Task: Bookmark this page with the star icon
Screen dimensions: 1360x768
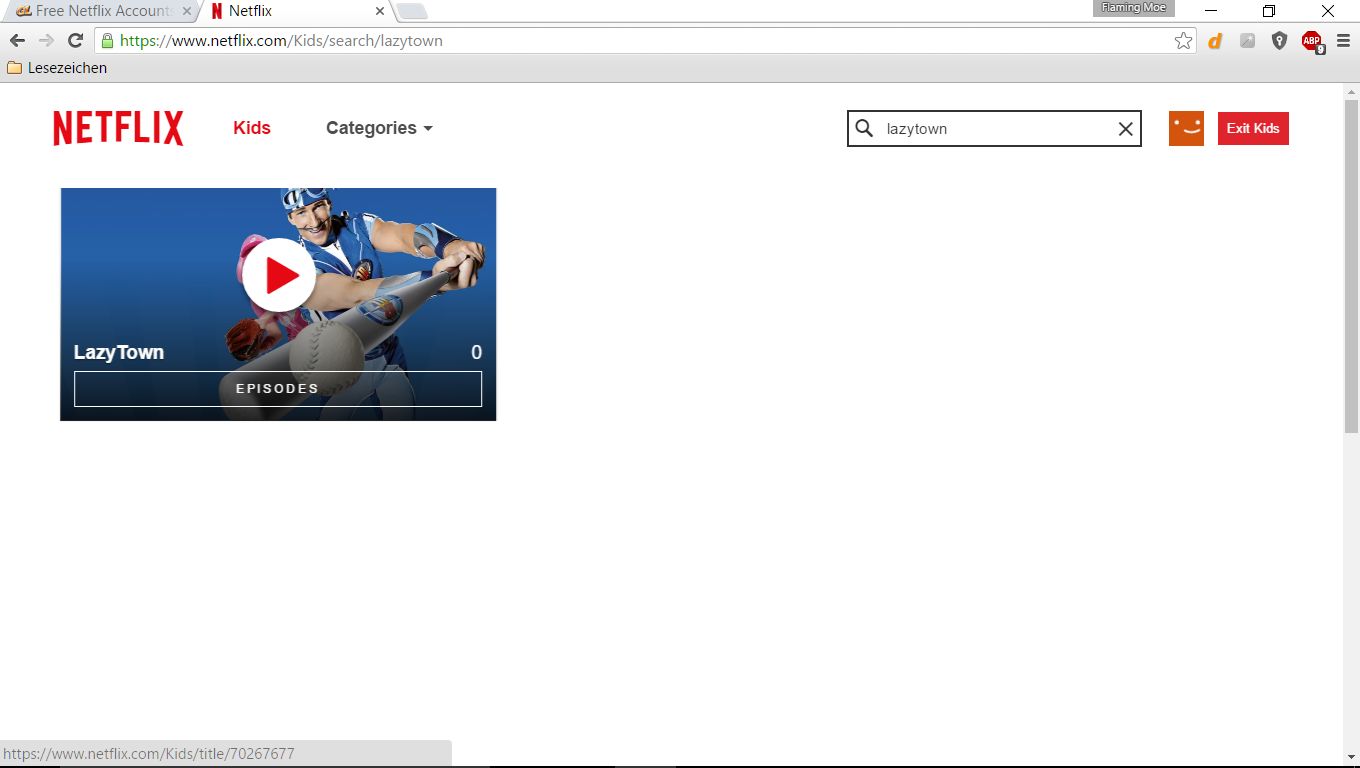Action: pos(1183,41)
